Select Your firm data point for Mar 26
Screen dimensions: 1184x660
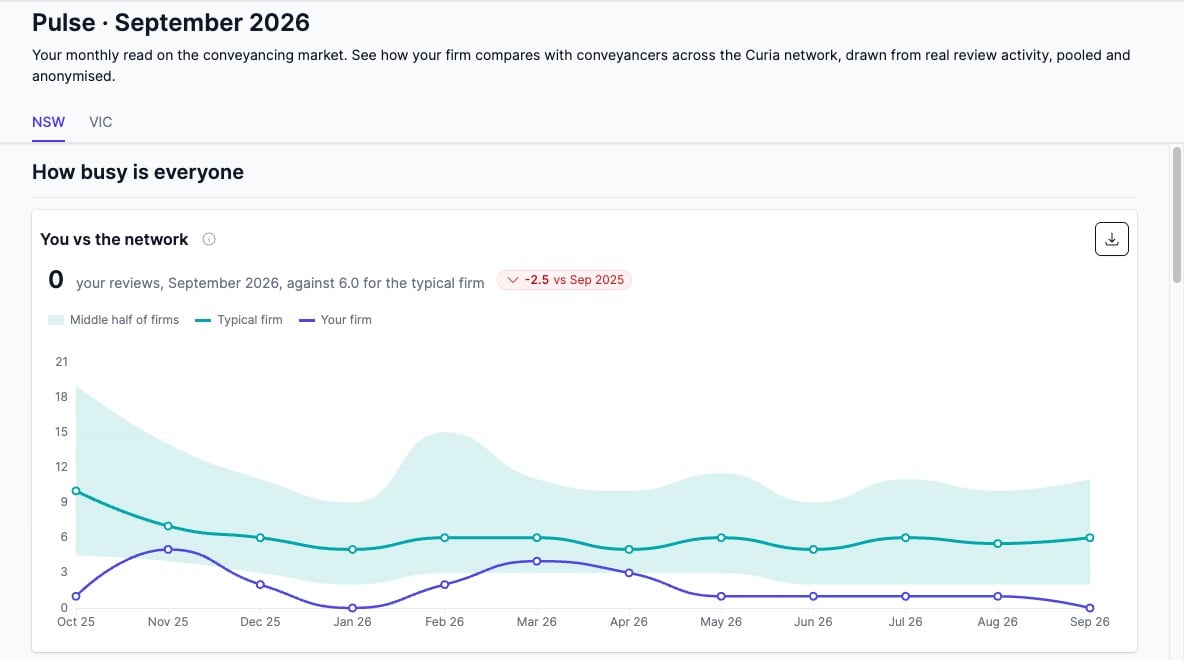pos(537,561)
